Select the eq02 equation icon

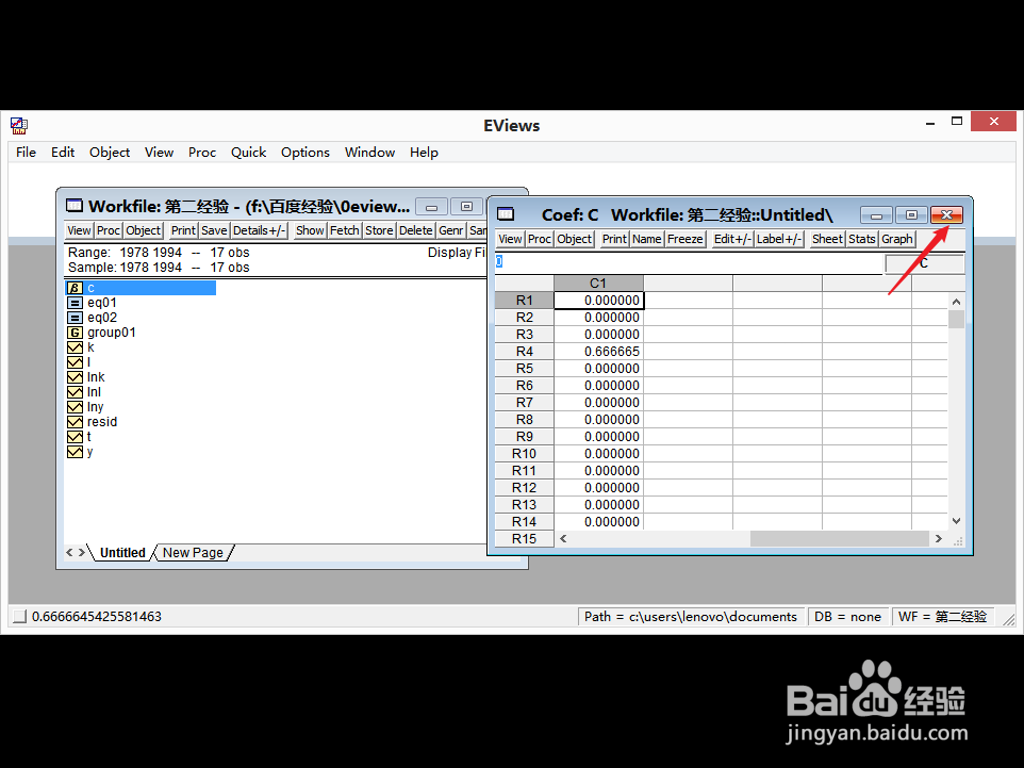pyautogui.click(x=74, y=318)
